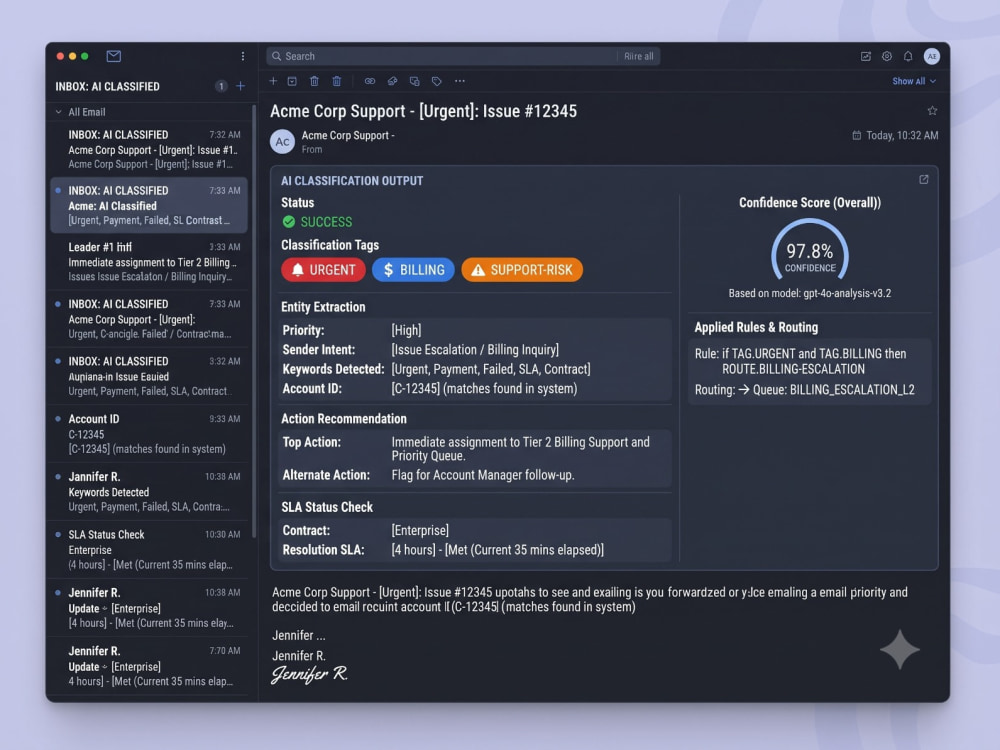Create new item with toolbar plus icon
This screenshot has width=1000, height=750.
[x=273, y=81]
